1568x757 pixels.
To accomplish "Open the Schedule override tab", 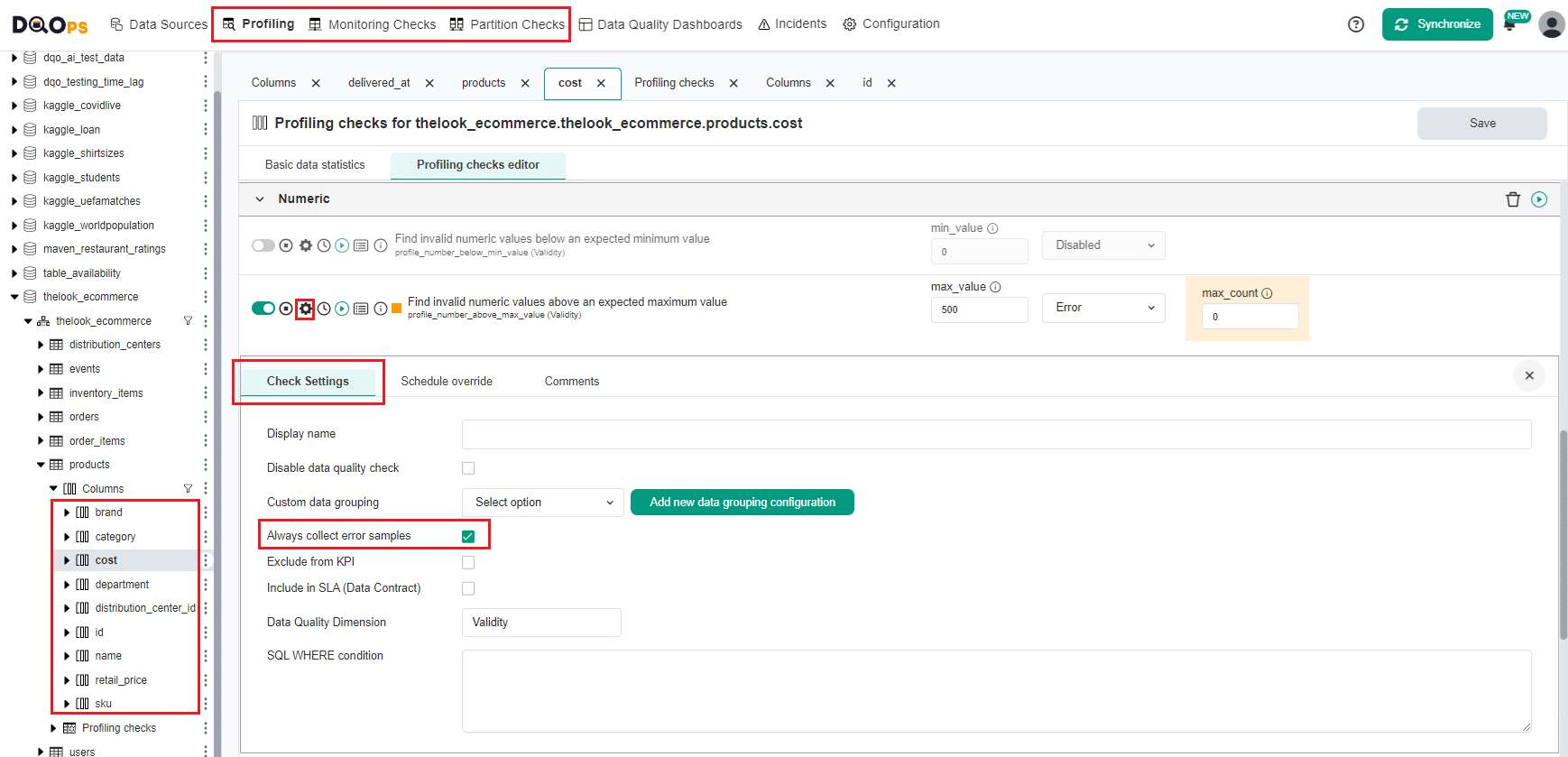I will coord(447,382).
